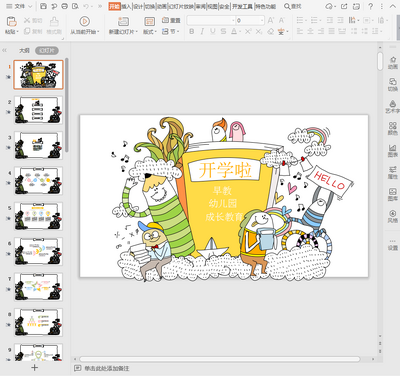Screen dimensions: 400x376
Task: Toggle Strikethrough formatting
Action: pos(223,31)
